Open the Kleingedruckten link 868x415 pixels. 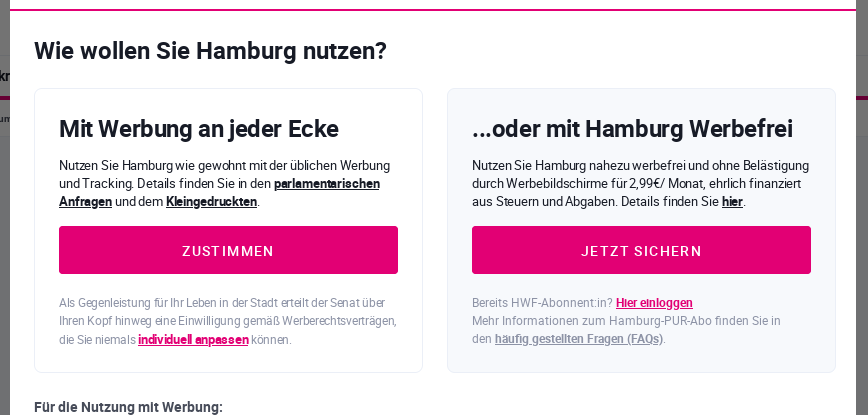tap(211, 201)
